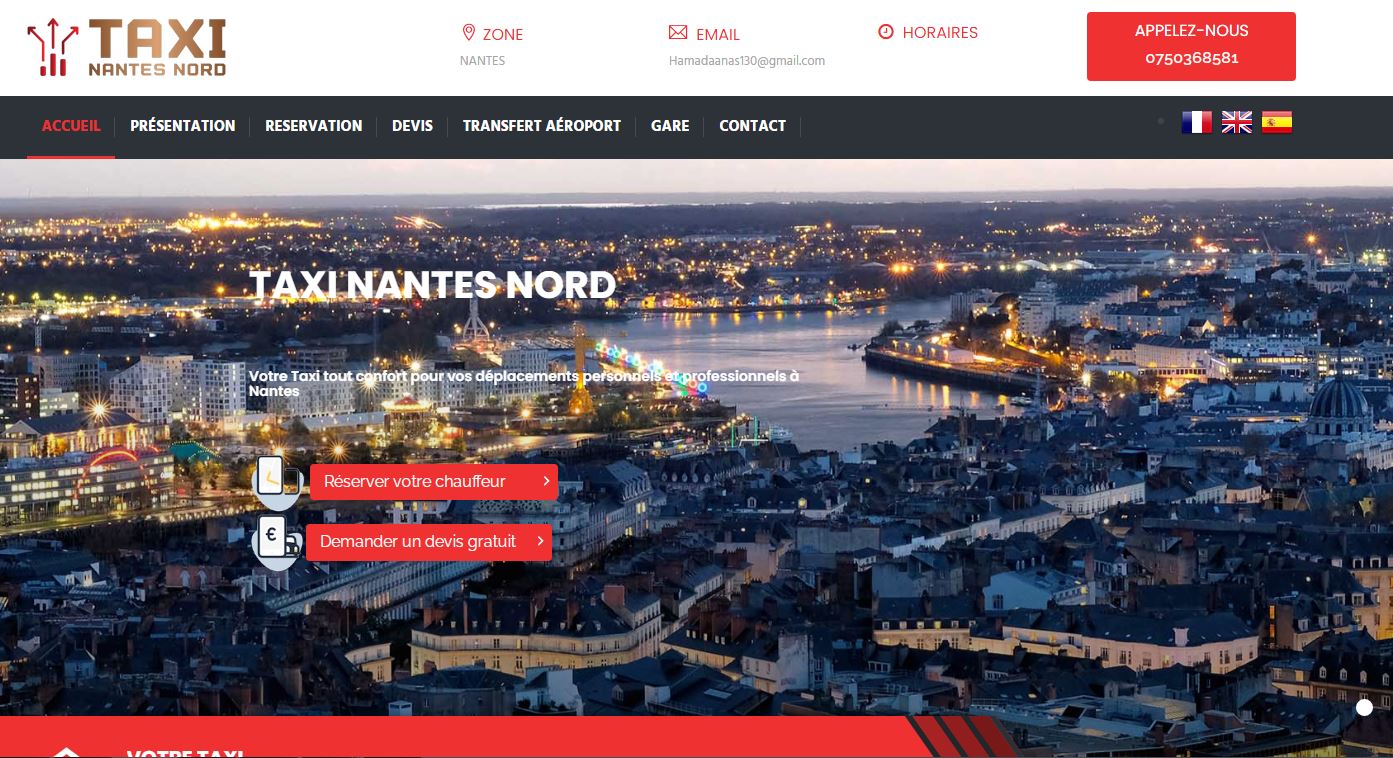The width and height of the screenshot is (1393, 758).
Task: Open the Contact page
Action: click(x=753, y=126)
